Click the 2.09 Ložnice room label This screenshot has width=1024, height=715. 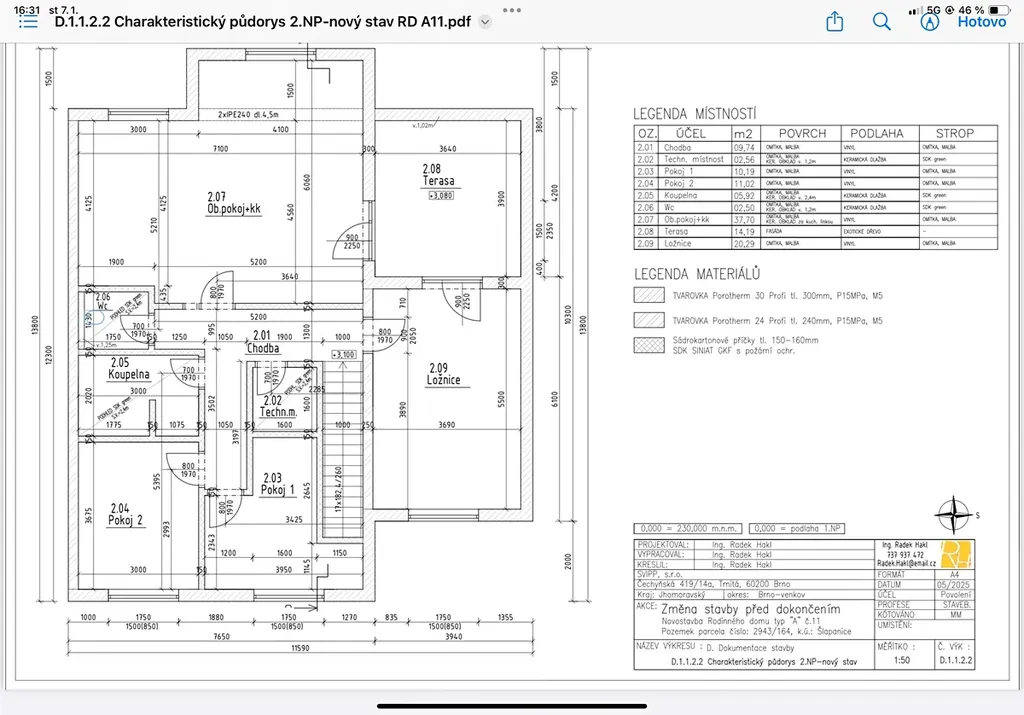tap(445, 373)
